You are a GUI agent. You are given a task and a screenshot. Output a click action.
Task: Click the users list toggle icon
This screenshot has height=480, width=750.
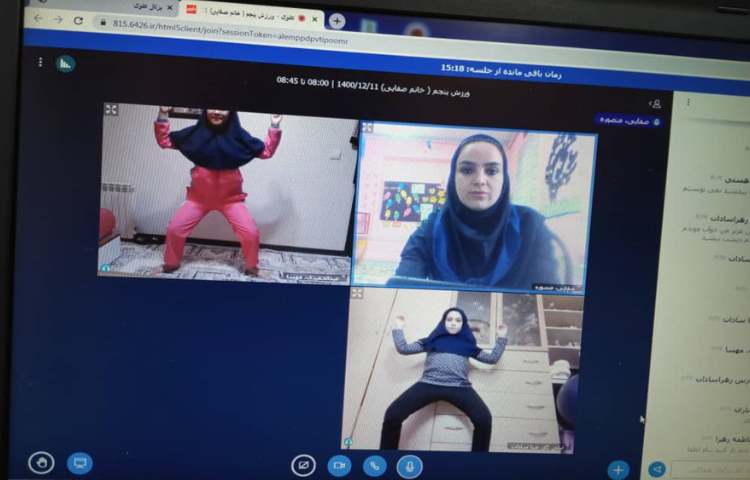pos(655,103)
